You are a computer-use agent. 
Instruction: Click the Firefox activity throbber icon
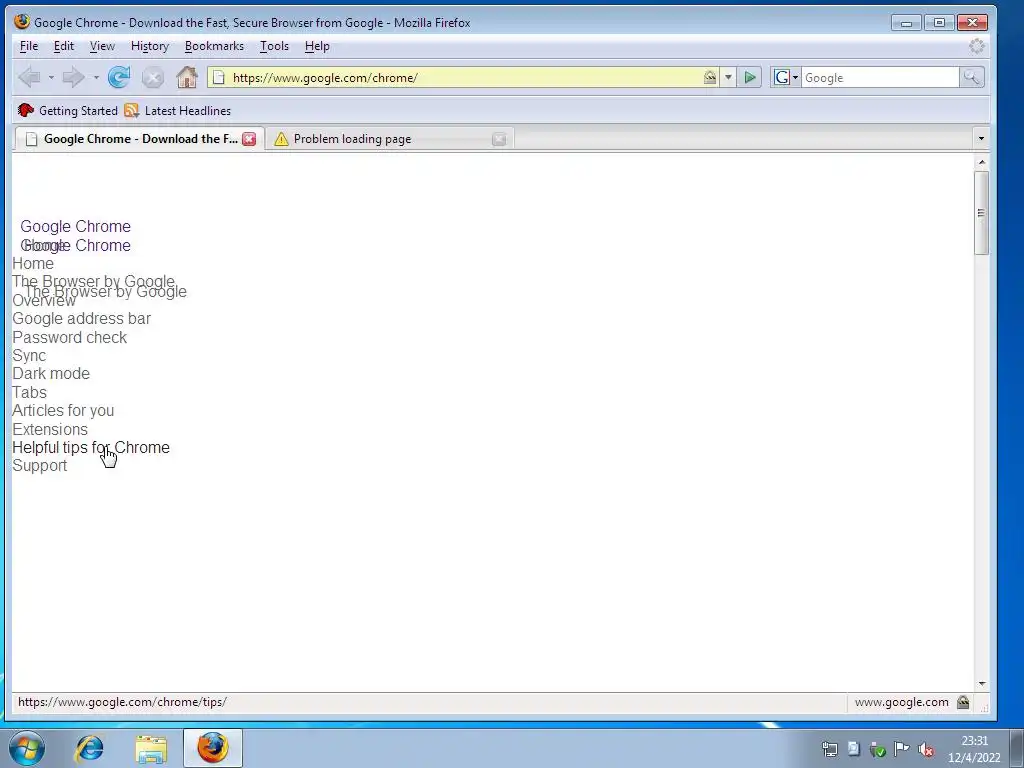coord(976,46)
